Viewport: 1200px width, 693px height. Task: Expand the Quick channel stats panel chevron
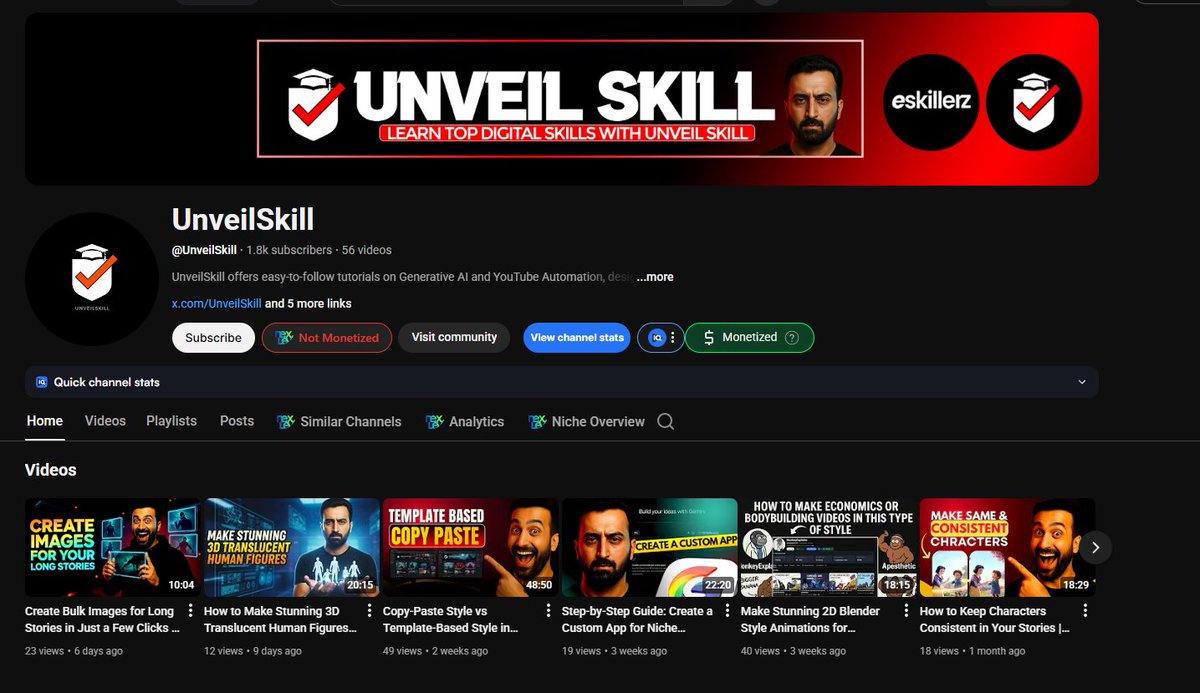pos(1081,382)
